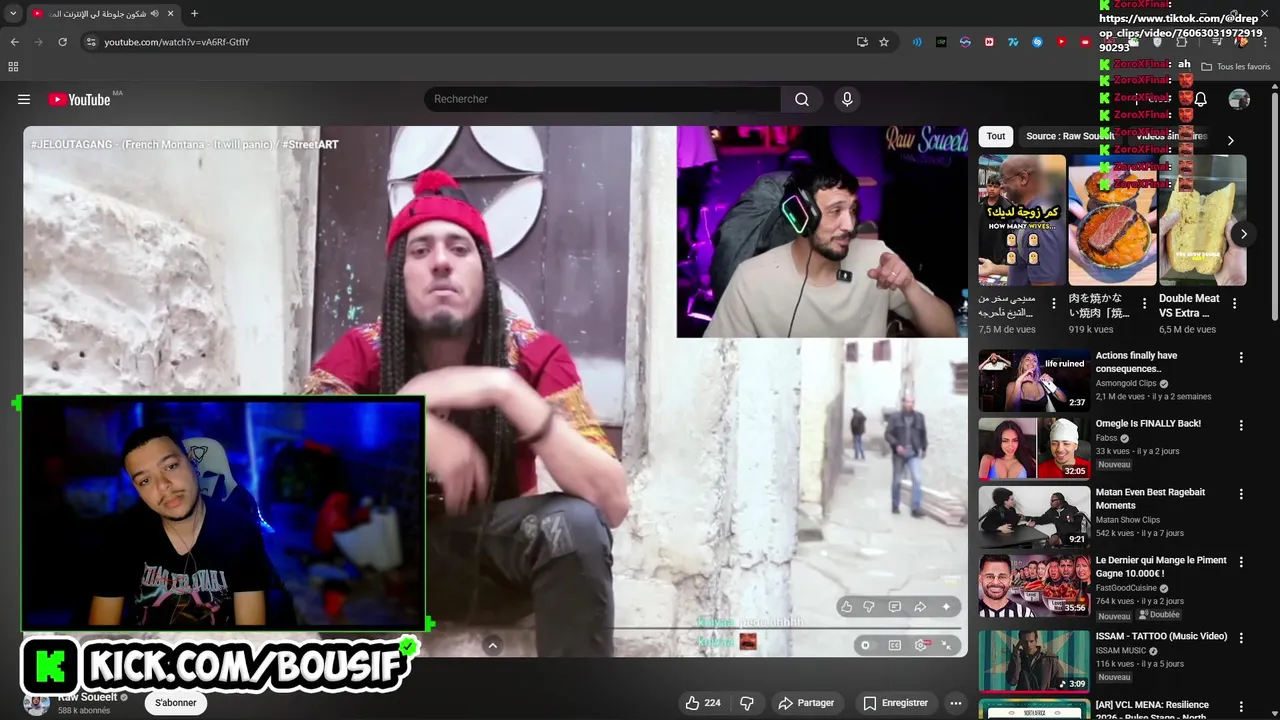Open site information icon in address bar
The width and height of the screenshot is (1280, 720).
coord(91,42)
